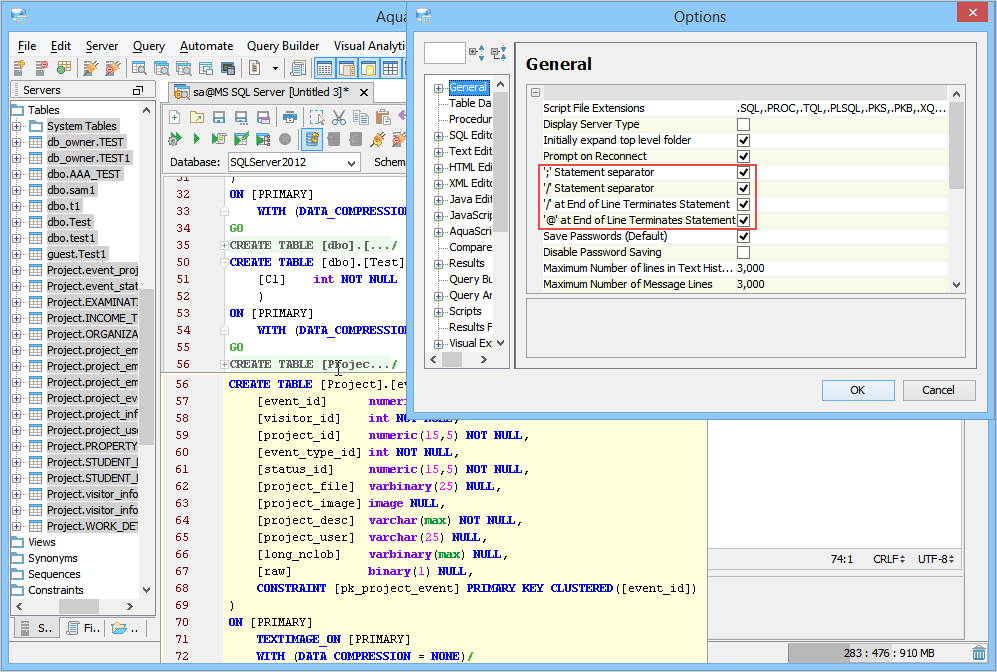Click the New file icon in editor toolbar
This screenshot has height=672, width=997.
click(174, 117)
